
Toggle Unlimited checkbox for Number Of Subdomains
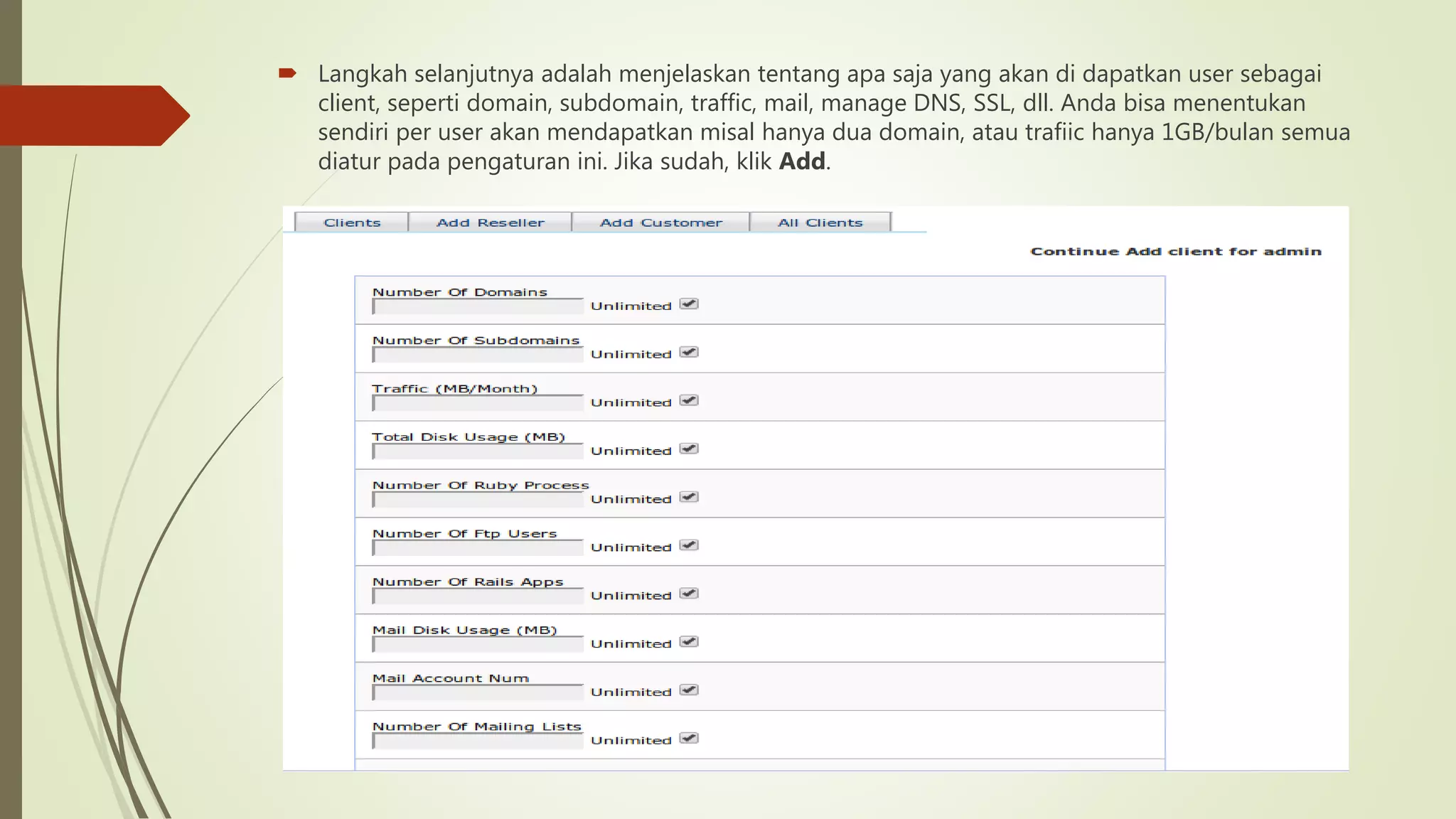[x=689, y=353]
